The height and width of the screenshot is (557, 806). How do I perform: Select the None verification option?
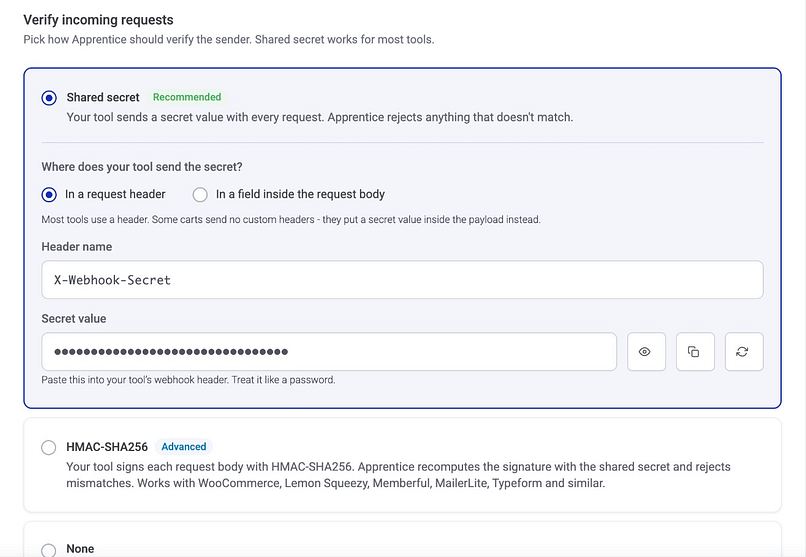click(x=49, y=550)
